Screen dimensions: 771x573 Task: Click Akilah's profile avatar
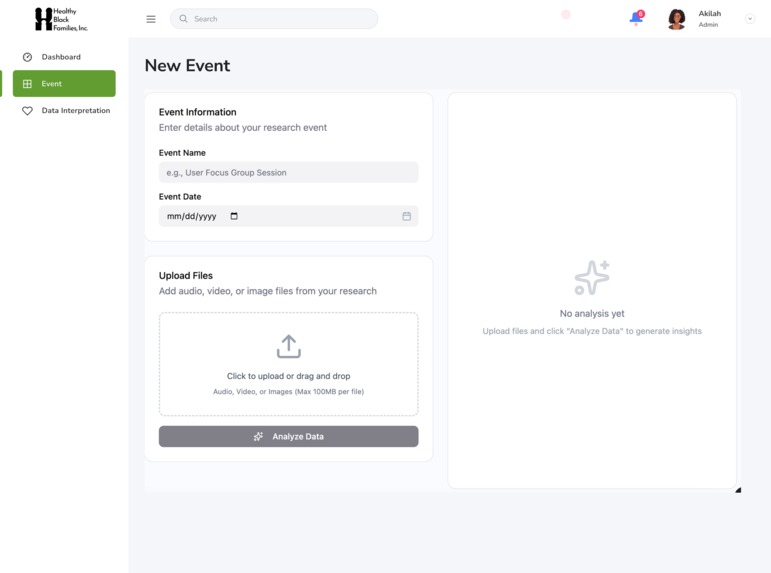click(677, 19)
